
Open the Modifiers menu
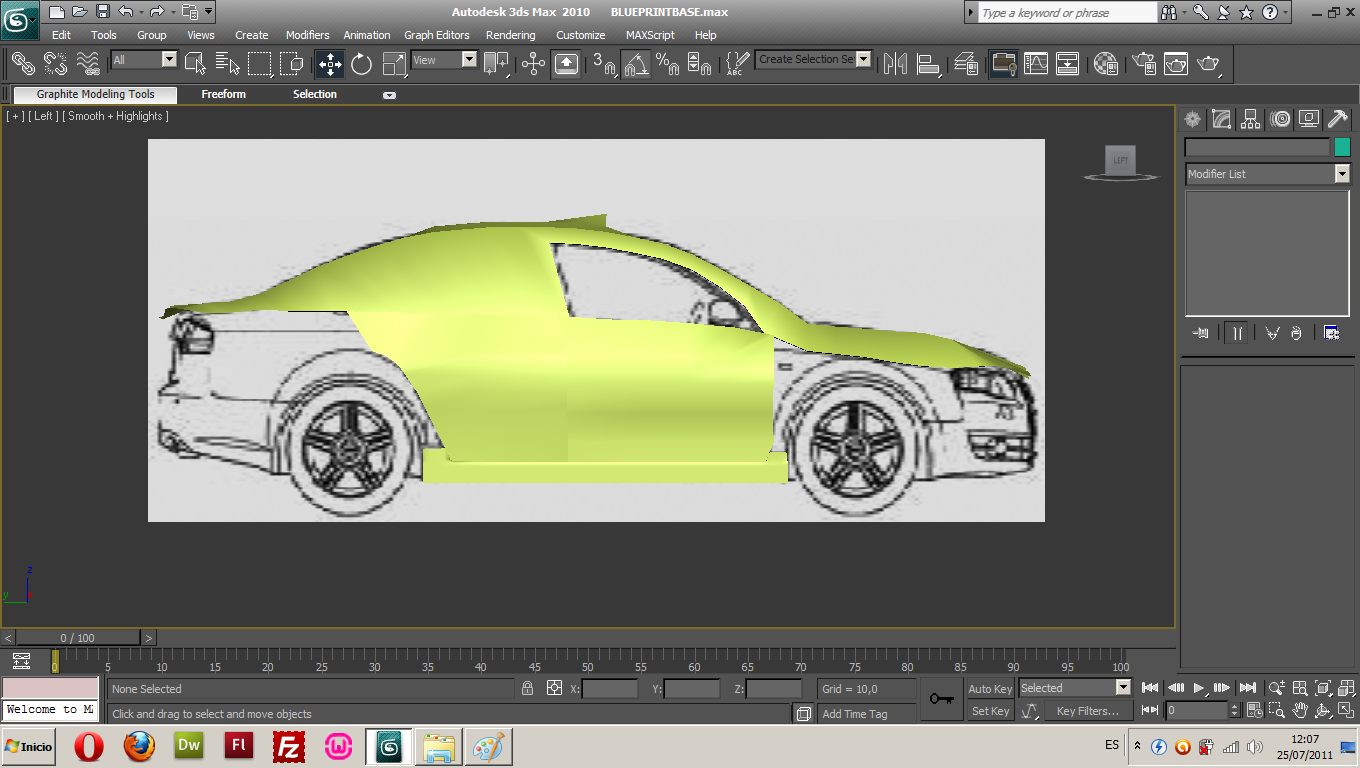pos(307,35)
